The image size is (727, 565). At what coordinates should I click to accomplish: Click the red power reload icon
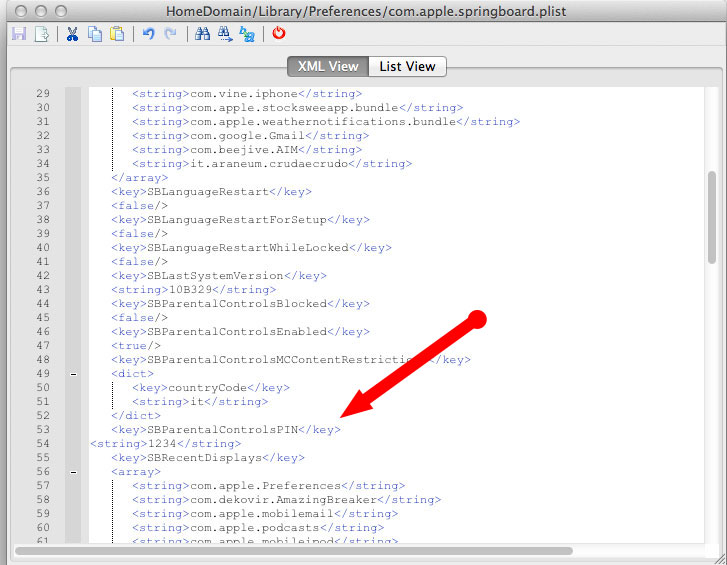(279, 33)
